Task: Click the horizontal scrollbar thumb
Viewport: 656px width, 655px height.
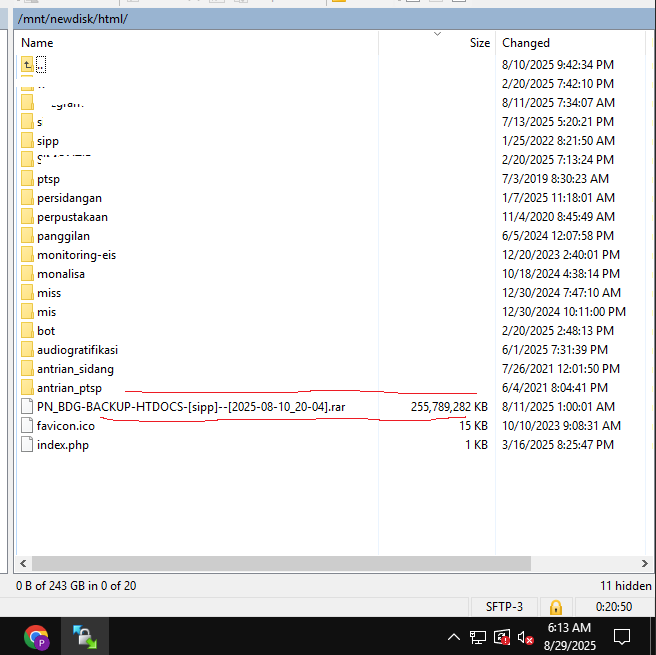Action: (x=281, y=563)
